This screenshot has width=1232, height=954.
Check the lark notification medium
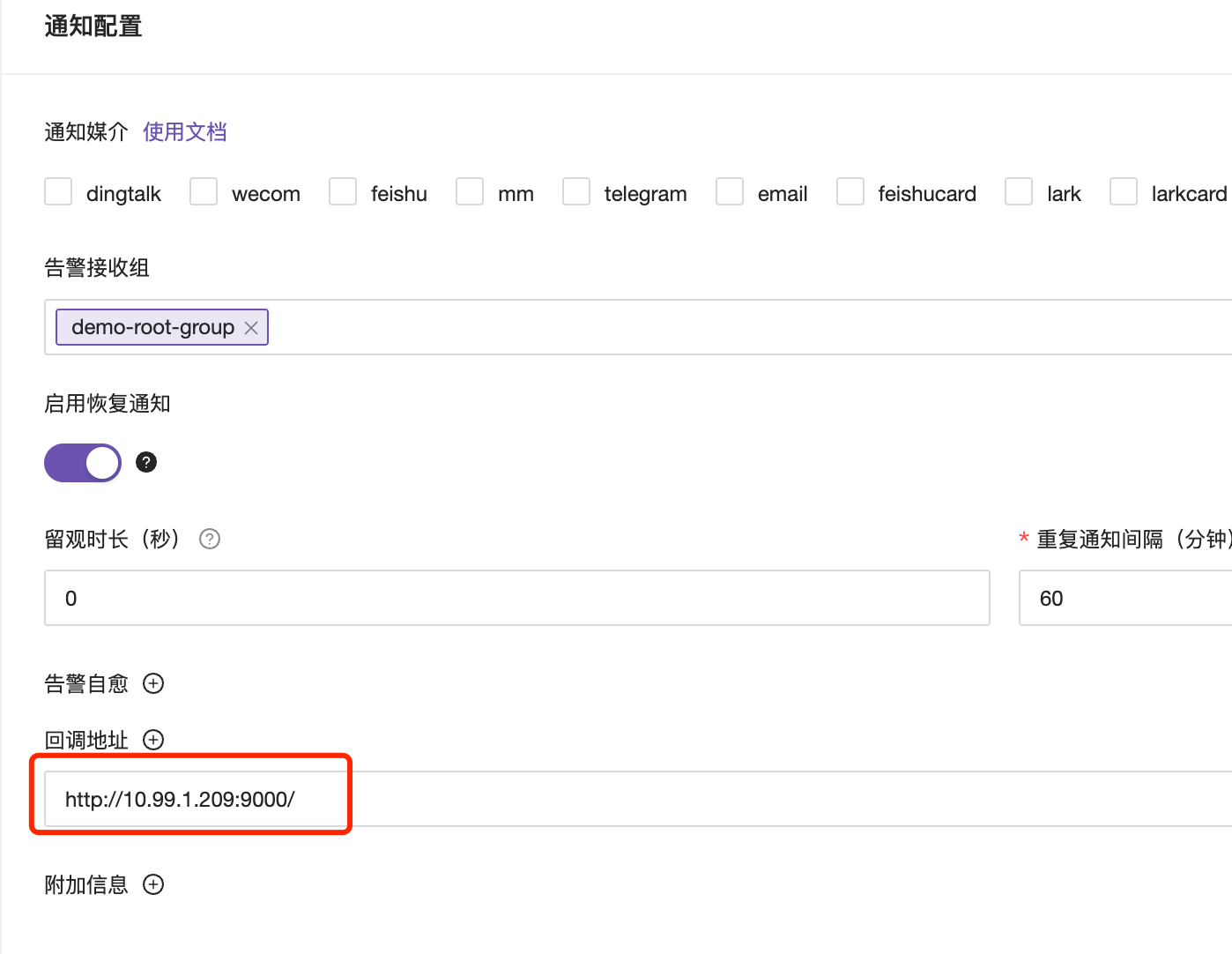1019,191
